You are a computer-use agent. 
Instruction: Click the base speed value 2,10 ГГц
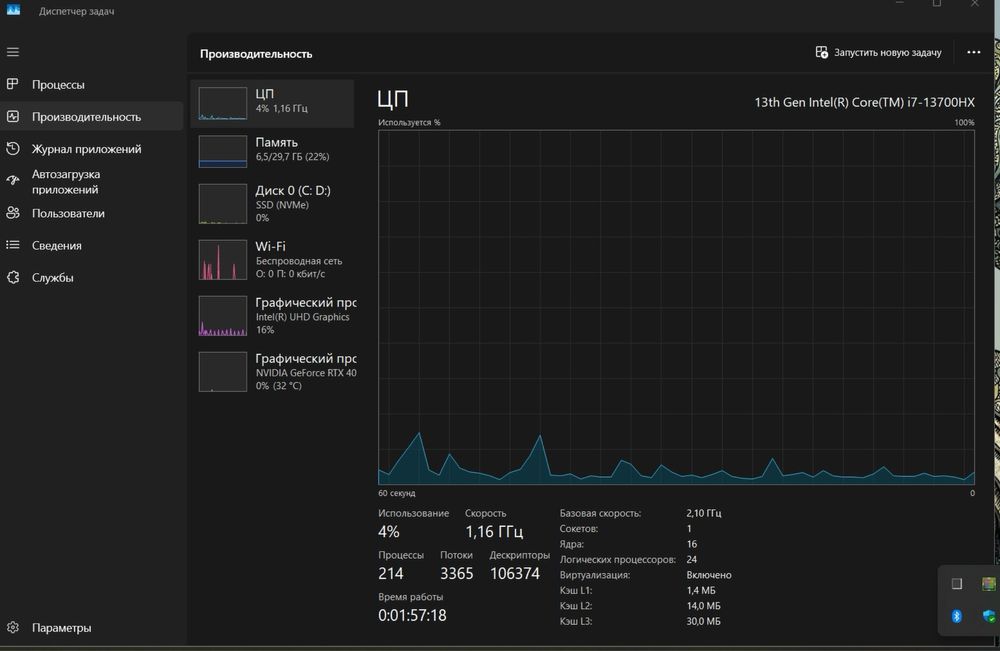pyautogui.click(x=704, y=513)
